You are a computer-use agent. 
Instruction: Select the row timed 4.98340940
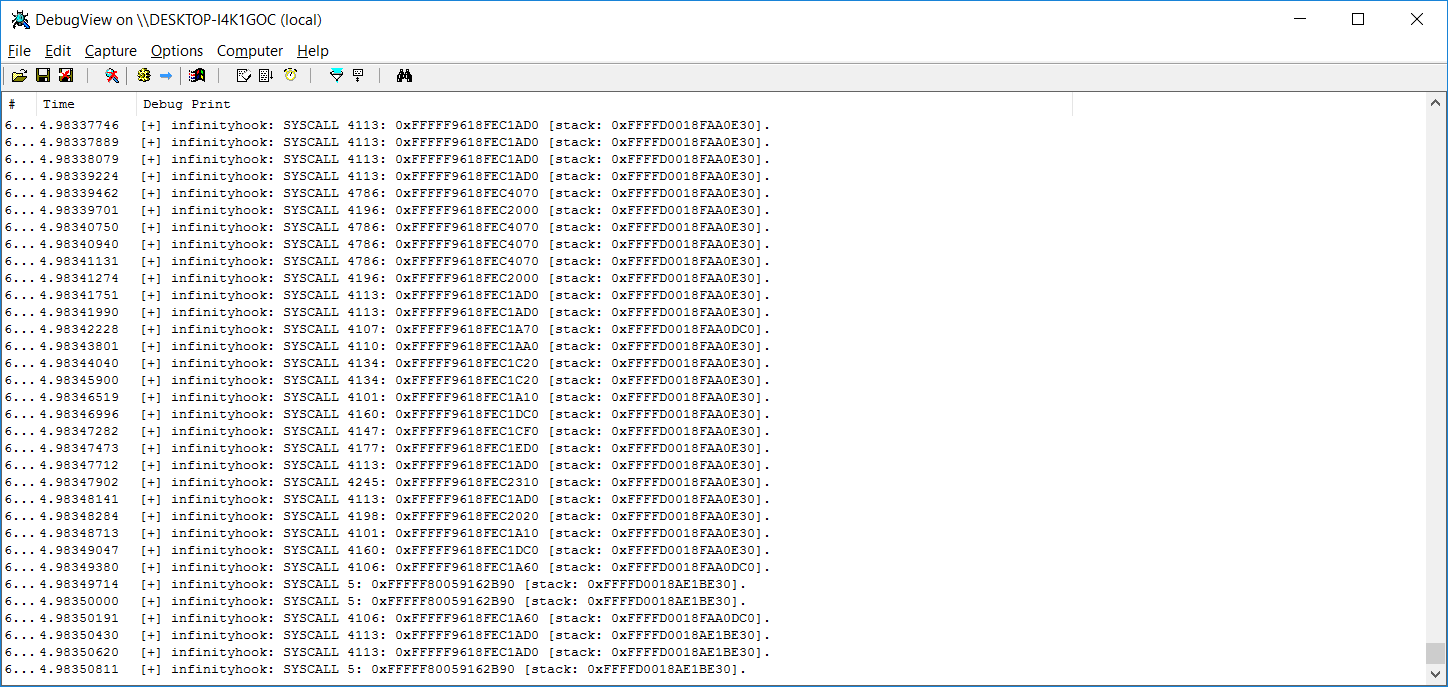pyautogui.click(x=714, y=244)
